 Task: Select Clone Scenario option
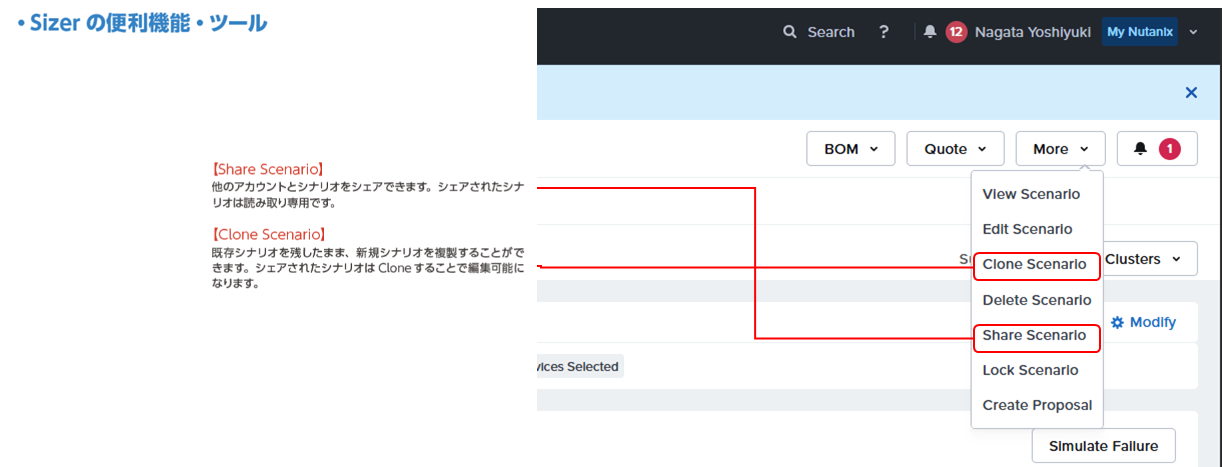[1034, 265]
